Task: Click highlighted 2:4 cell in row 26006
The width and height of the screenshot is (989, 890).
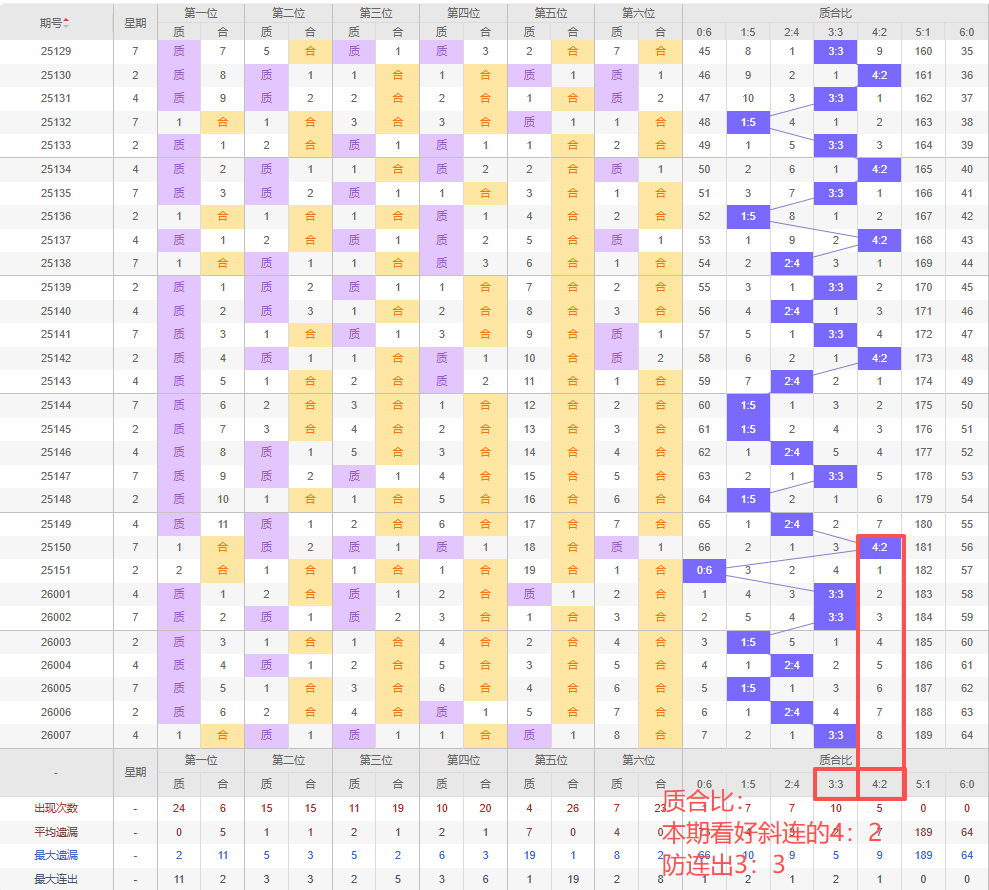Action: pyautogui.click(x=791, y=712)
